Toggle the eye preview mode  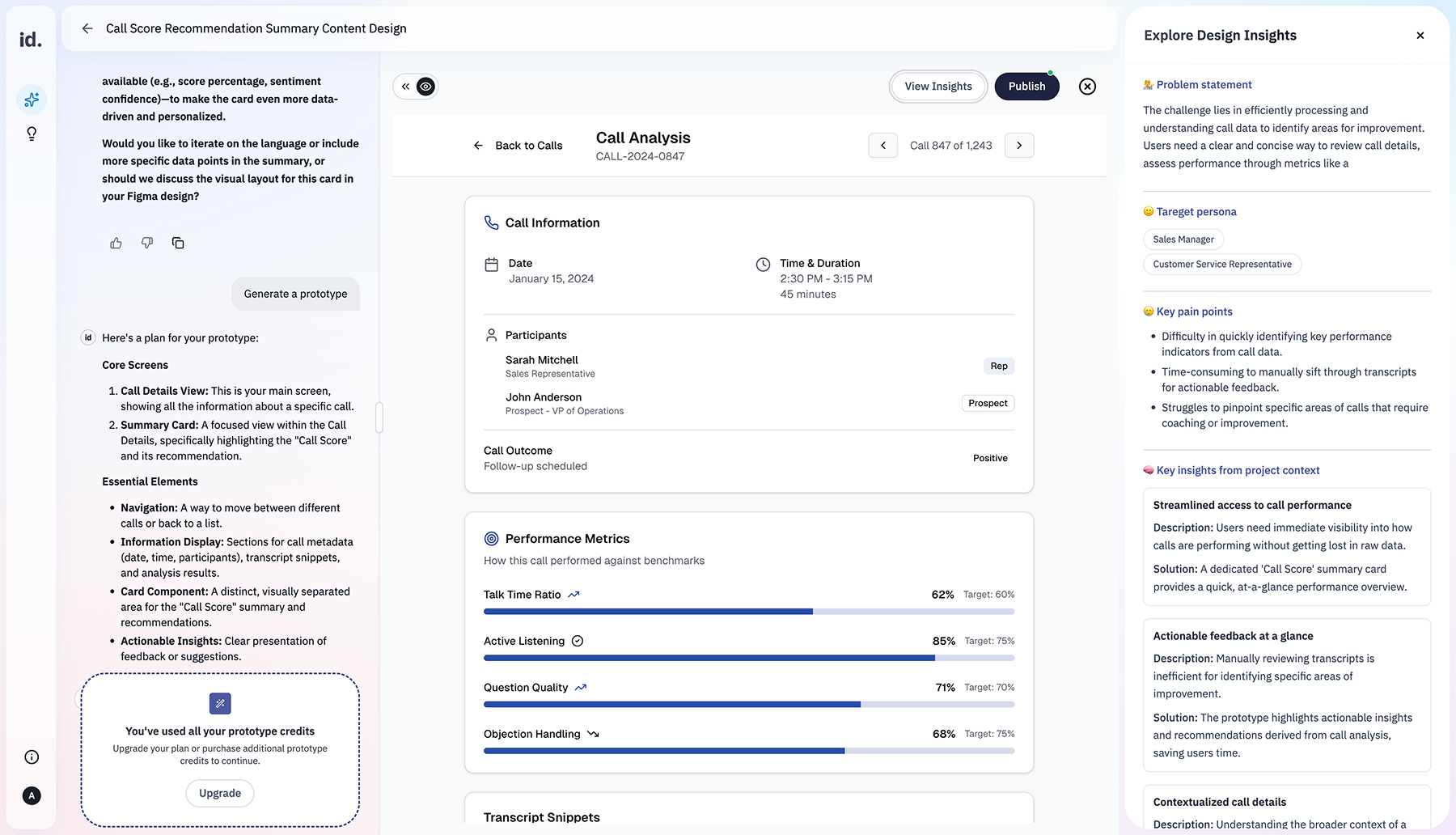point(425,87)
